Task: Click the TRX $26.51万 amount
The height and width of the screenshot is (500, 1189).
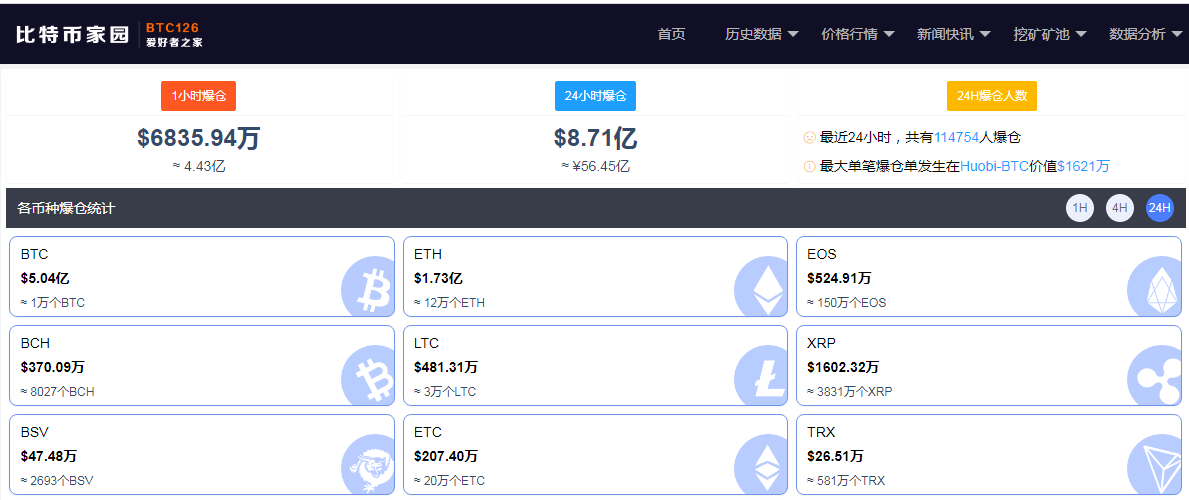Action: [836, 456]
